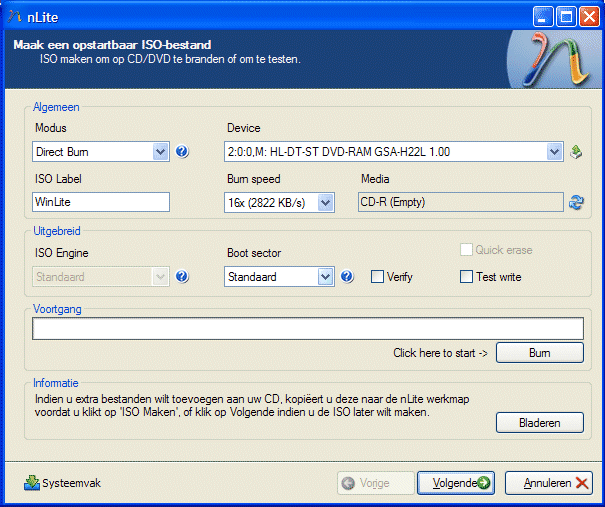Open the ISO Engine dropdown
Screen dimensions: 605x507
(x=101, y=277)
